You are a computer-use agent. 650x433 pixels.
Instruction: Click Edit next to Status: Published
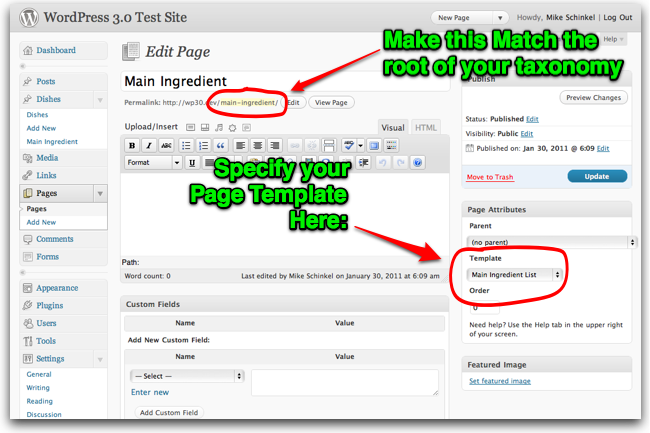(x=532, y=119)
